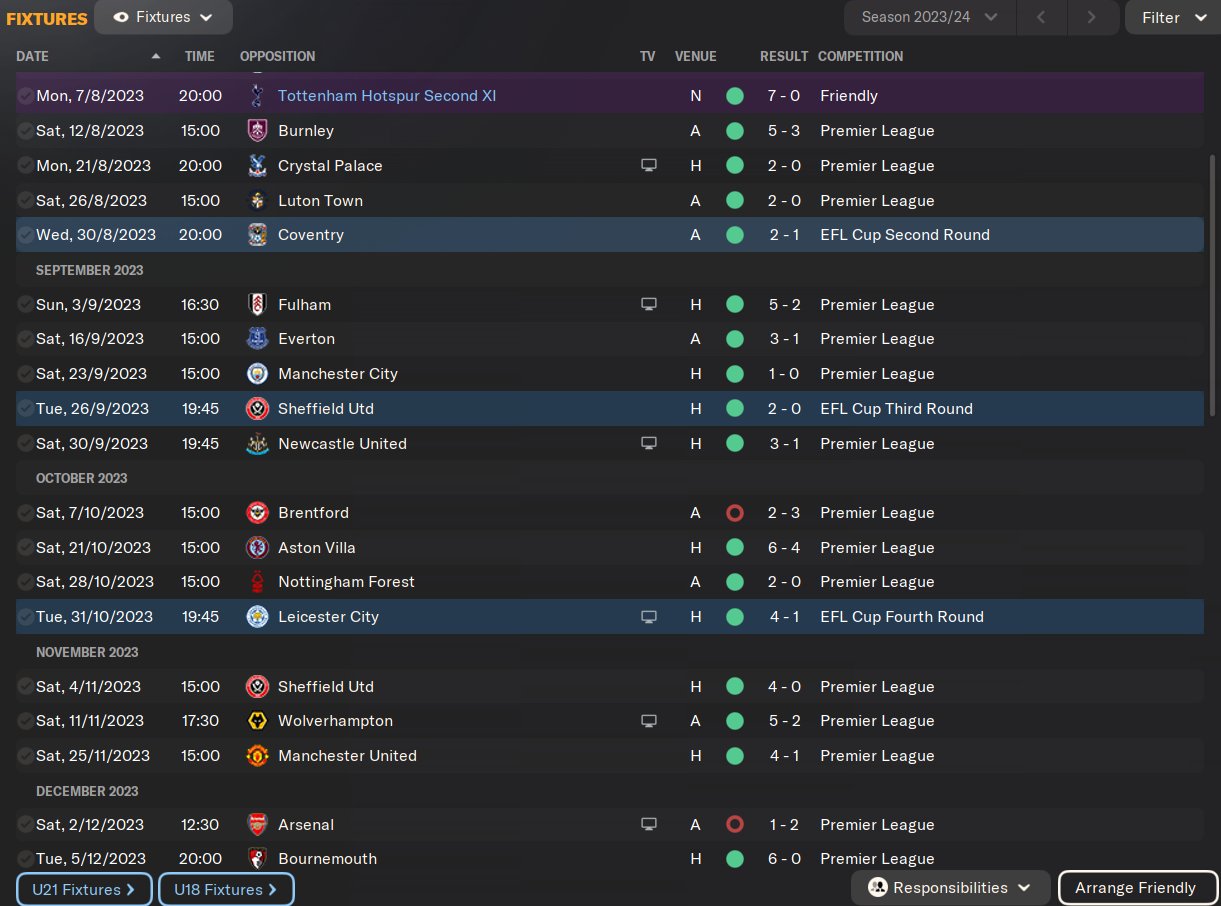The width and height of the screenshot is (1221, 906).
Task: Toggle the checkmark beside Sat, 4/11/2023 fixture
Action: coord(25,687)
